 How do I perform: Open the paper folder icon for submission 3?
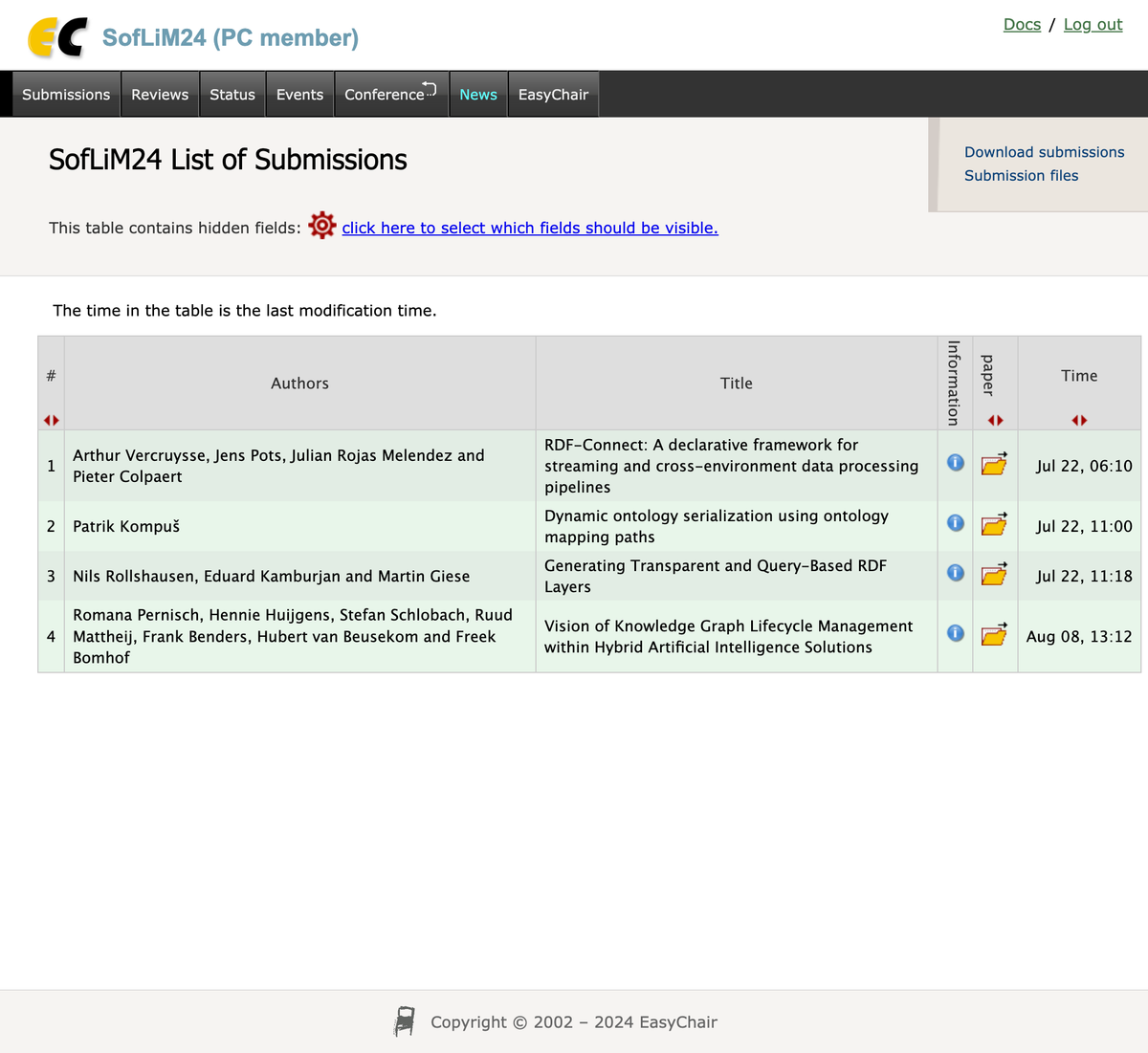tap(994, 575)
